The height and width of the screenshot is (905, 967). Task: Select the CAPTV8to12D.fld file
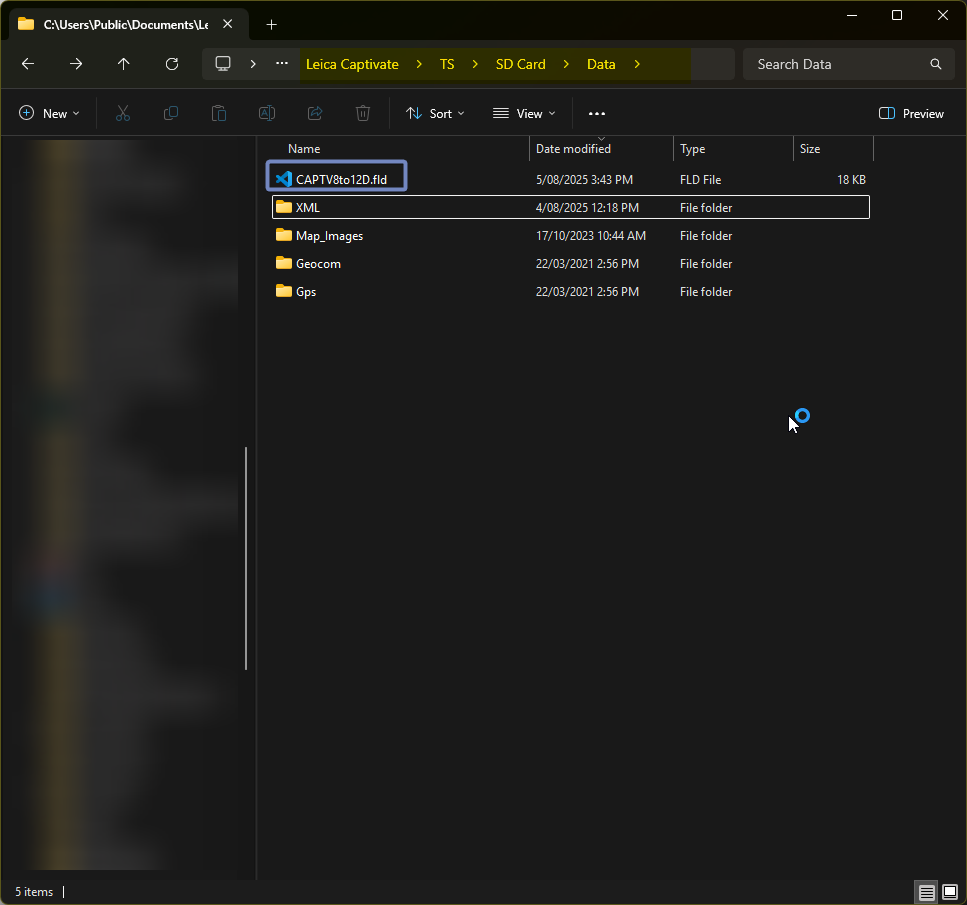[x=341, y=180]
